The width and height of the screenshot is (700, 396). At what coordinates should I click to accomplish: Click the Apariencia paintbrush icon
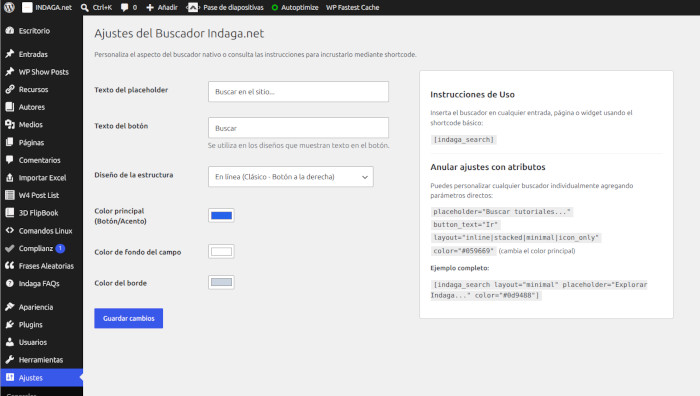coord(10,307)
